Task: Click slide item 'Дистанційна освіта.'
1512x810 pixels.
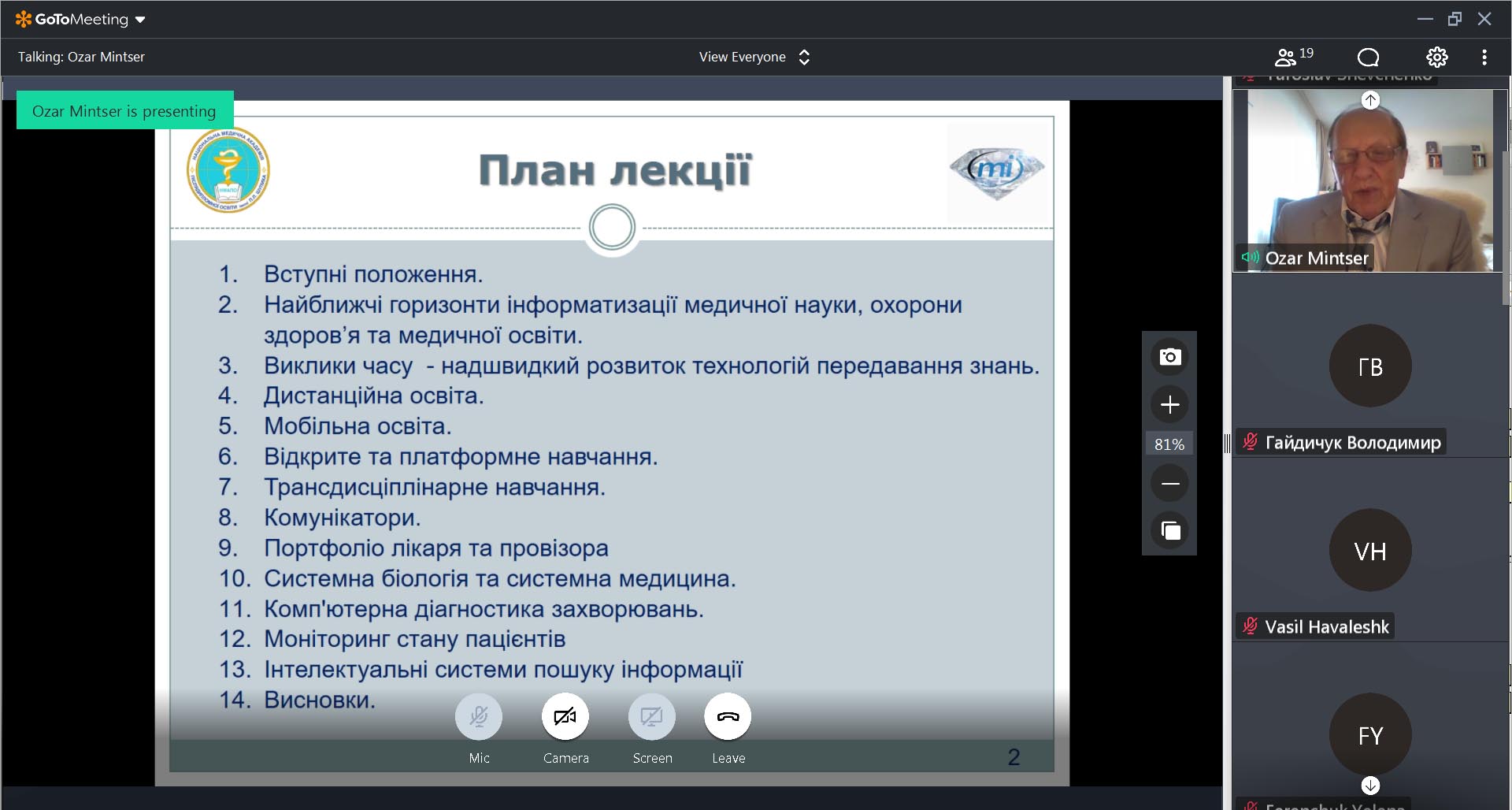Action: tap(374, 396)
